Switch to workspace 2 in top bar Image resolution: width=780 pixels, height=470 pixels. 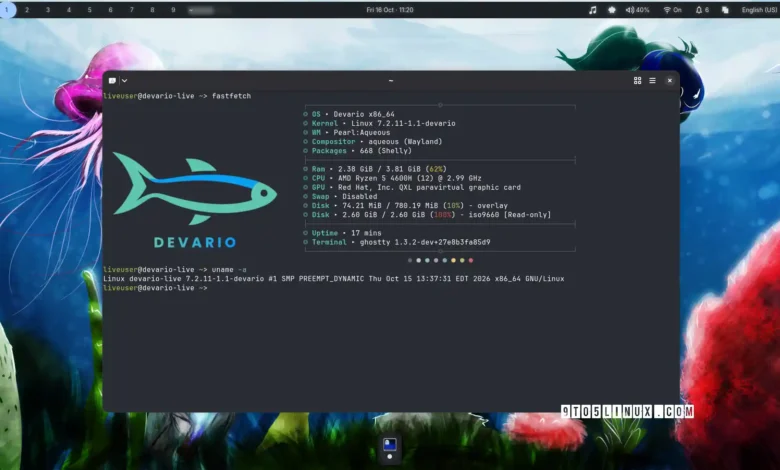[27, 9]
